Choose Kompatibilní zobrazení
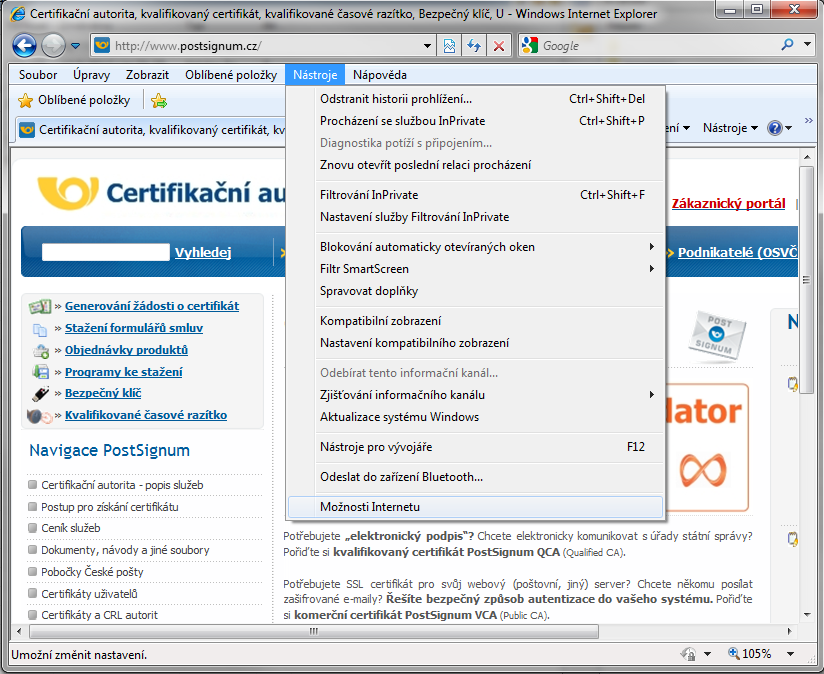824x674 pixels. click(x=476, y=321)
